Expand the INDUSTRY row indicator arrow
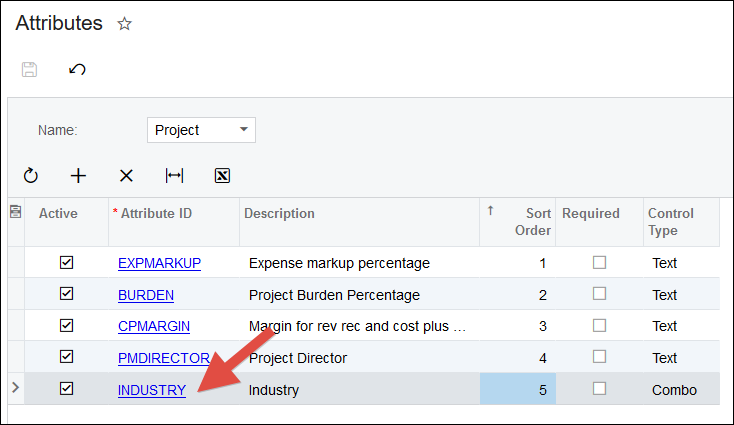Image resolution: width=734 pixels, height=425 pixels. 14,387
